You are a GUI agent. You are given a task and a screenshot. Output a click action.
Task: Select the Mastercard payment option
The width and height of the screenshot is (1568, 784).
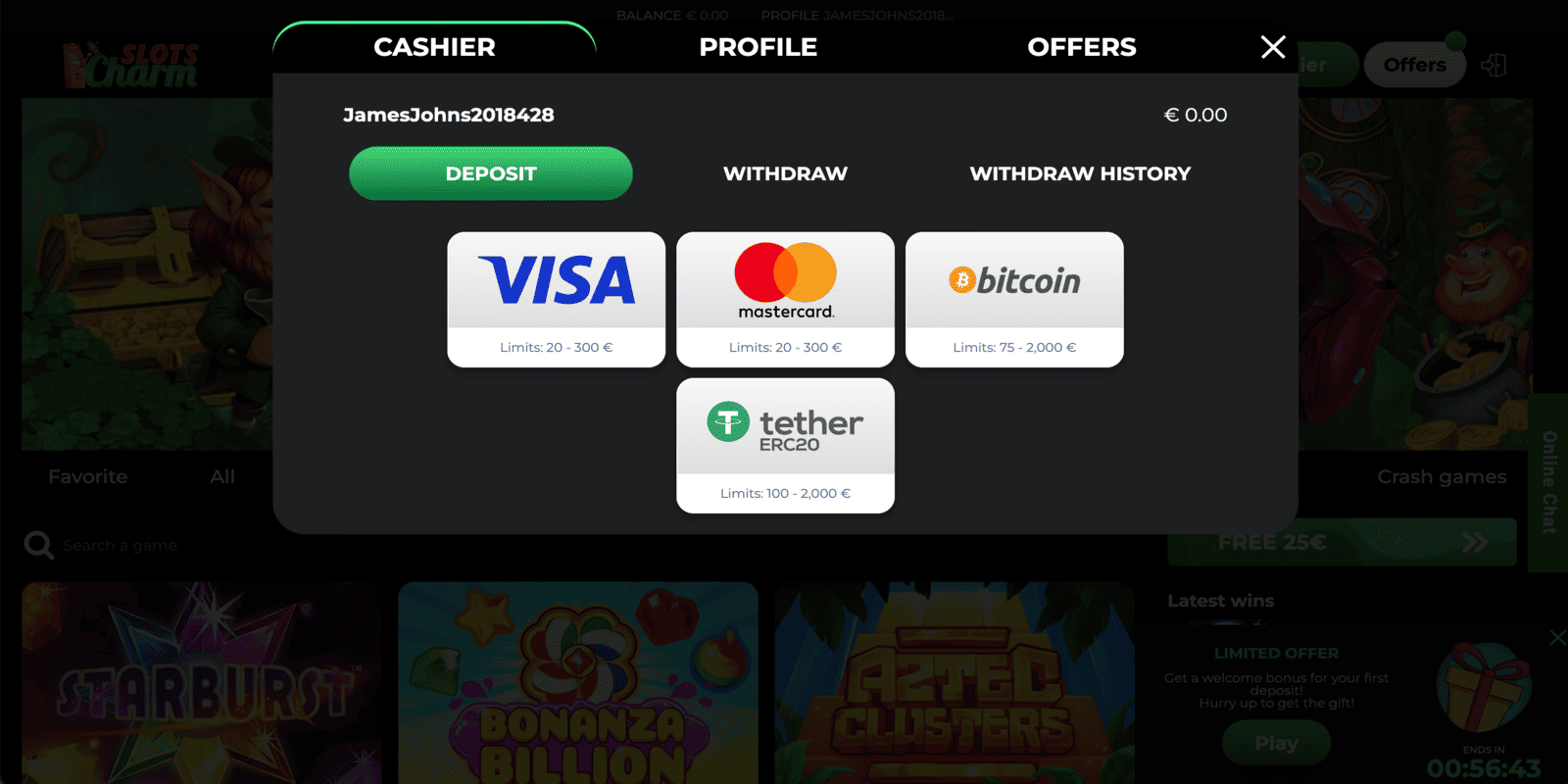(x=785, y=299)
